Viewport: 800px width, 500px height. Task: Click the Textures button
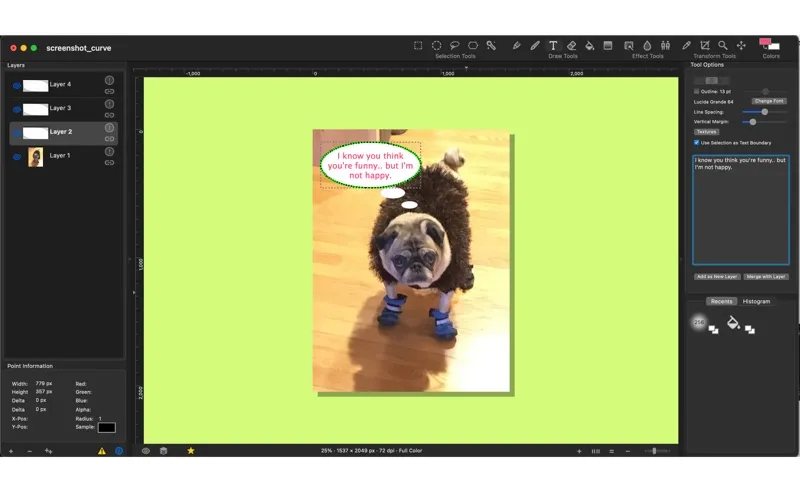coord(707,132)
